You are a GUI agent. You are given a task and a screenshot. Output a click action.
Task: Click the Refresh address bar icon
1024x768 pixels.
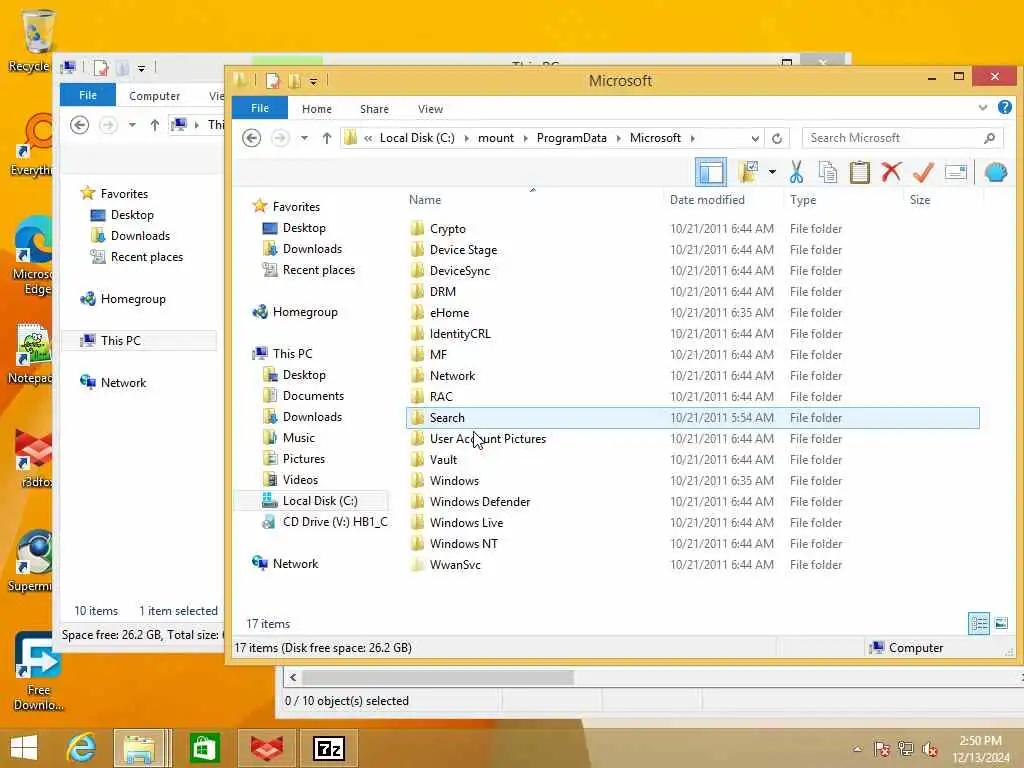pos(776,138)
